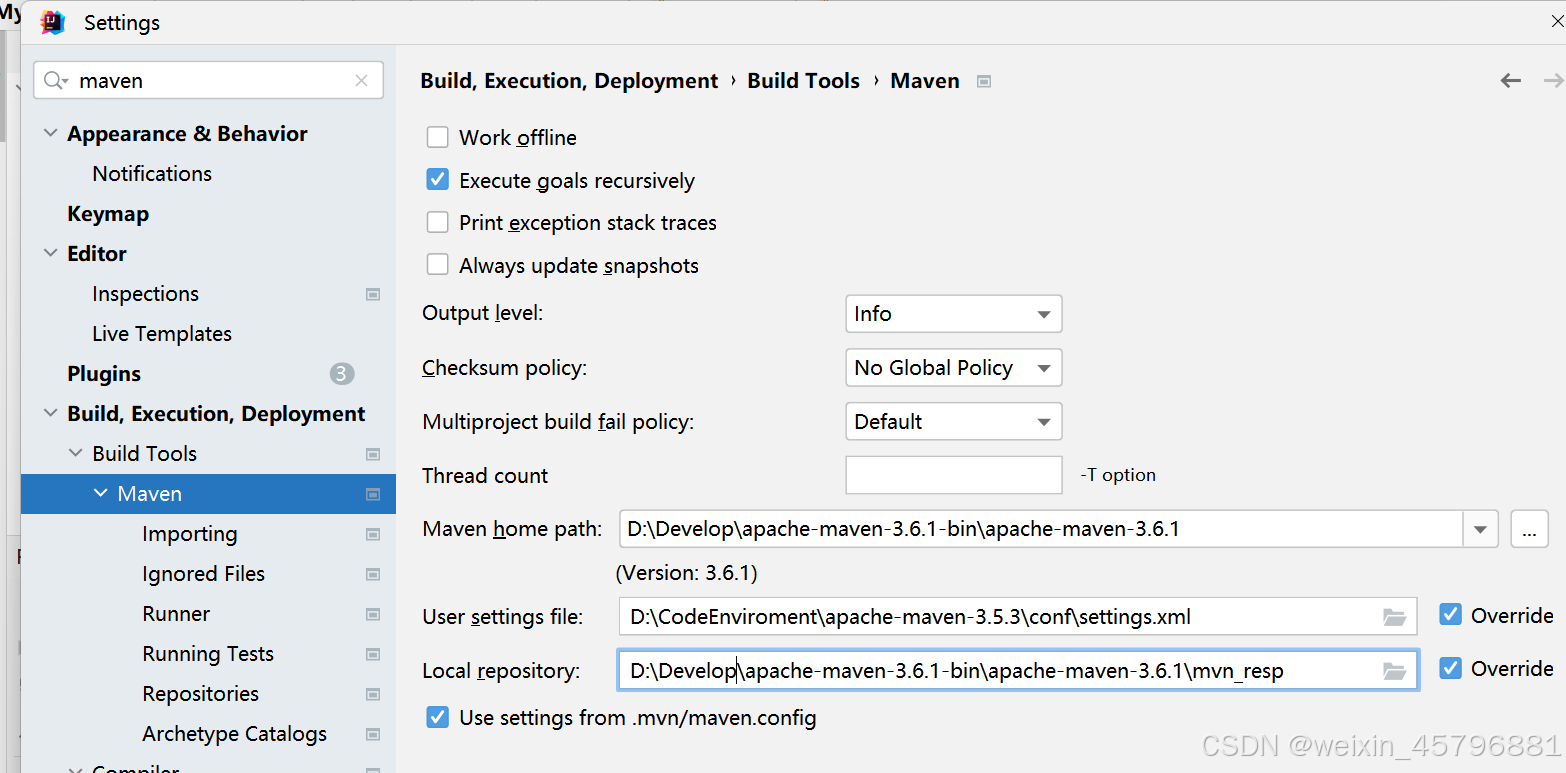Clear the maven search field with X
This screenshot has width=1566, height=773.
(x=361, y=81)
